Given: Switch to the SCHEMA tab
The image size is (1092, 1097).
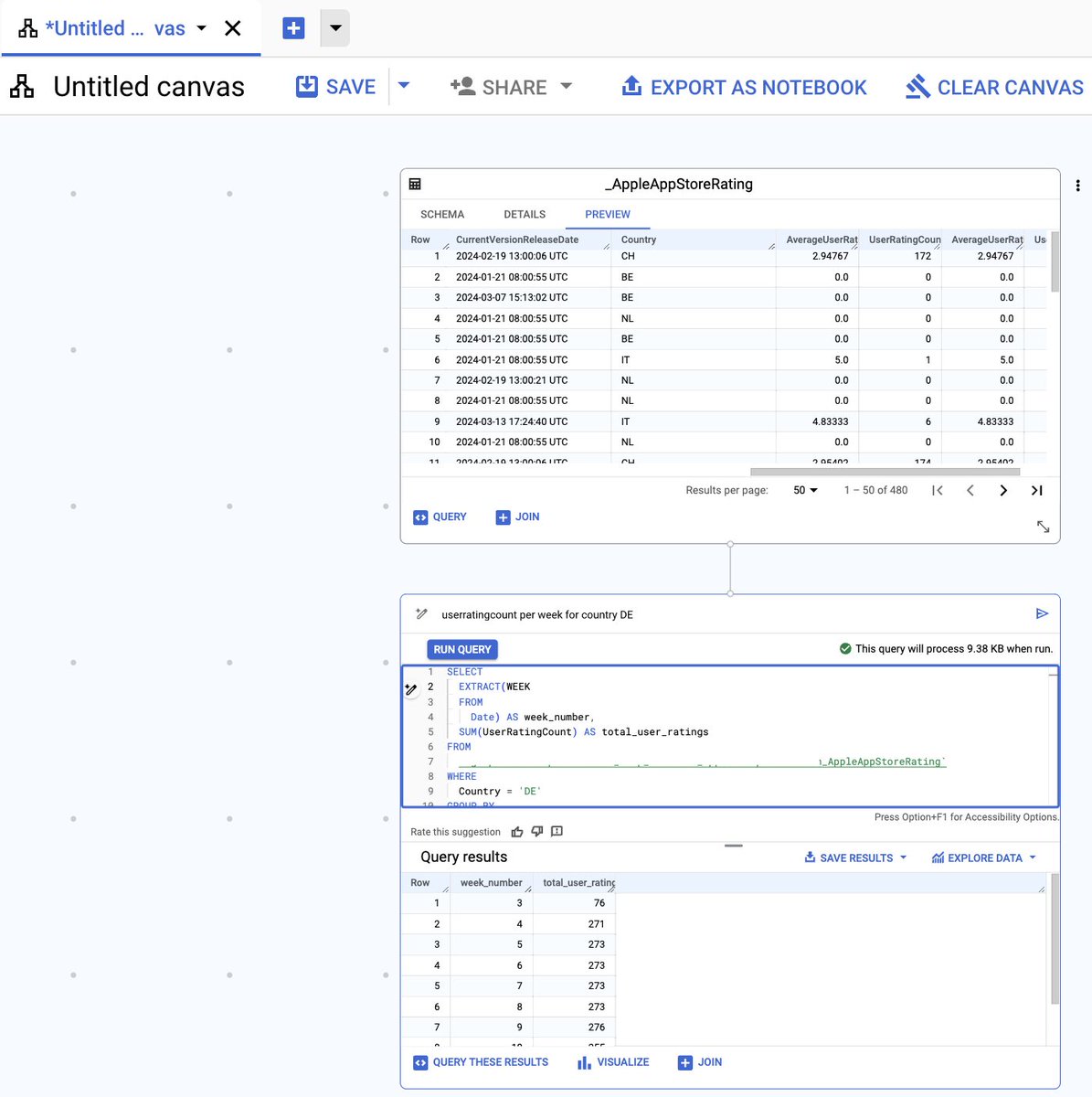Looking at the screenshot, I should coord(442,214).
